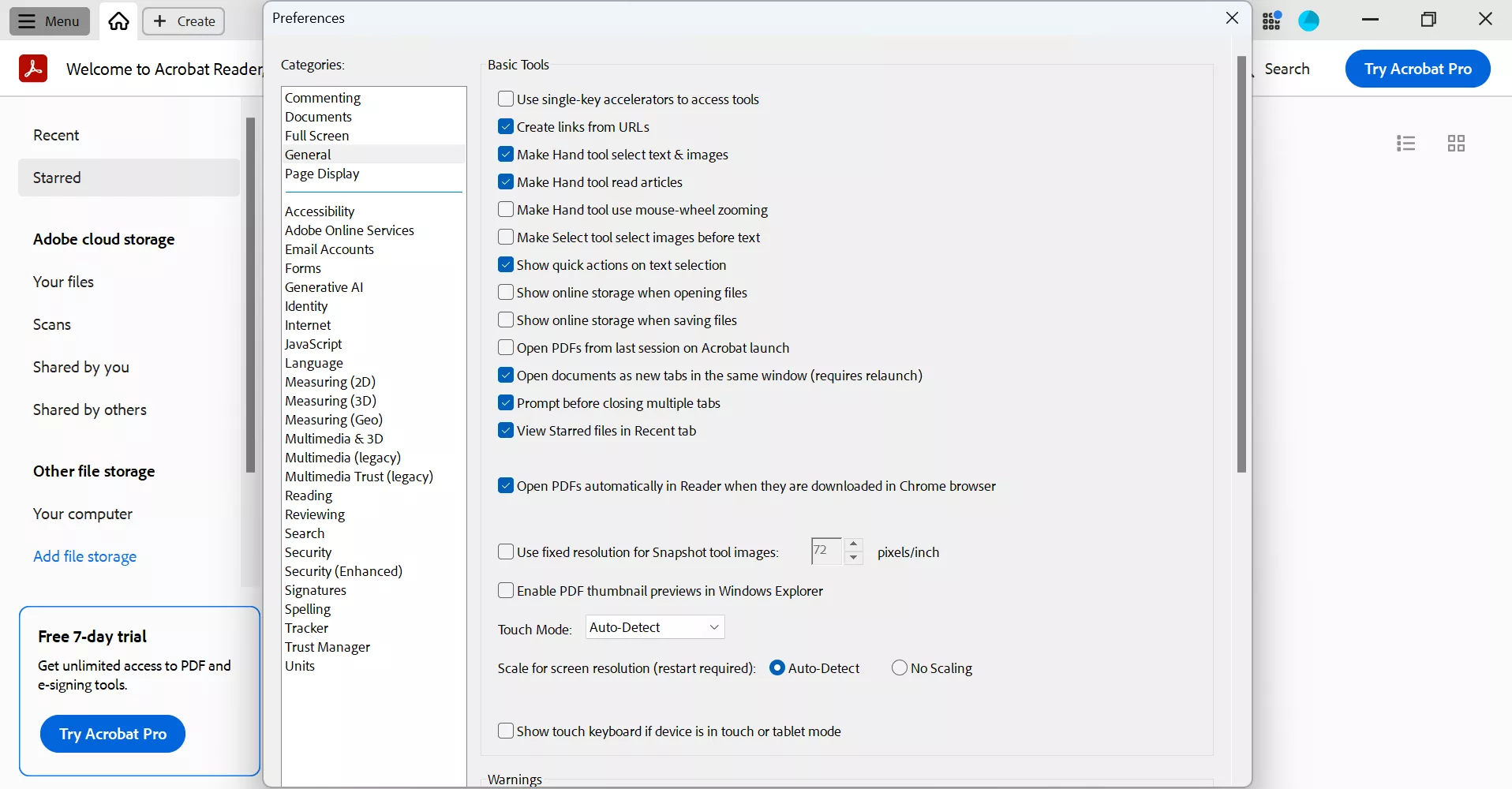
Task: Enable PDF thumbnail previews in Windows Explorer
Action: click(505, 590)
